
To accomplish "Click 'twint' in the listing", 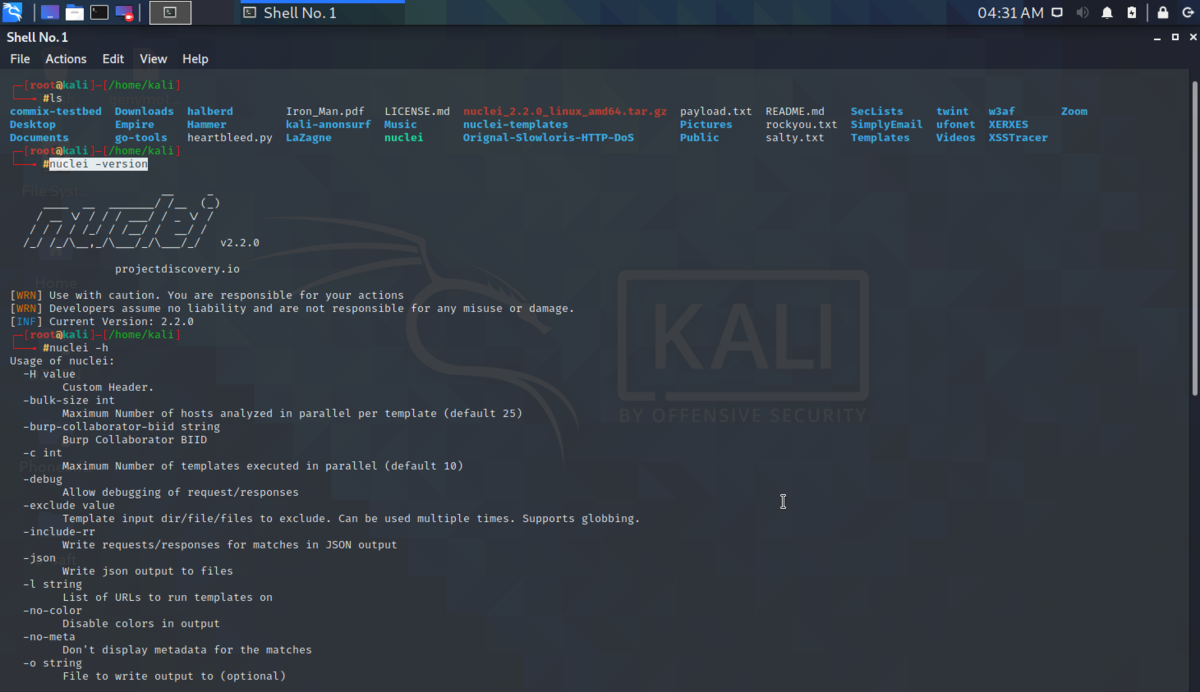I will (x=952, y=111).
